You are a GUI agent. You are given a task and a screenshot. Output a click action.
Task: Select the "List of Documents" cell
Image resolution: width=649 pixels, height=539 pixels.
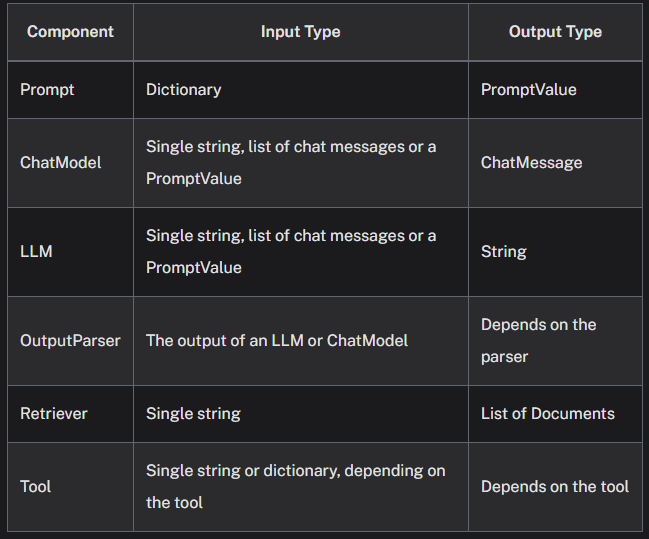pyautogui.click(x=547, y=413)
